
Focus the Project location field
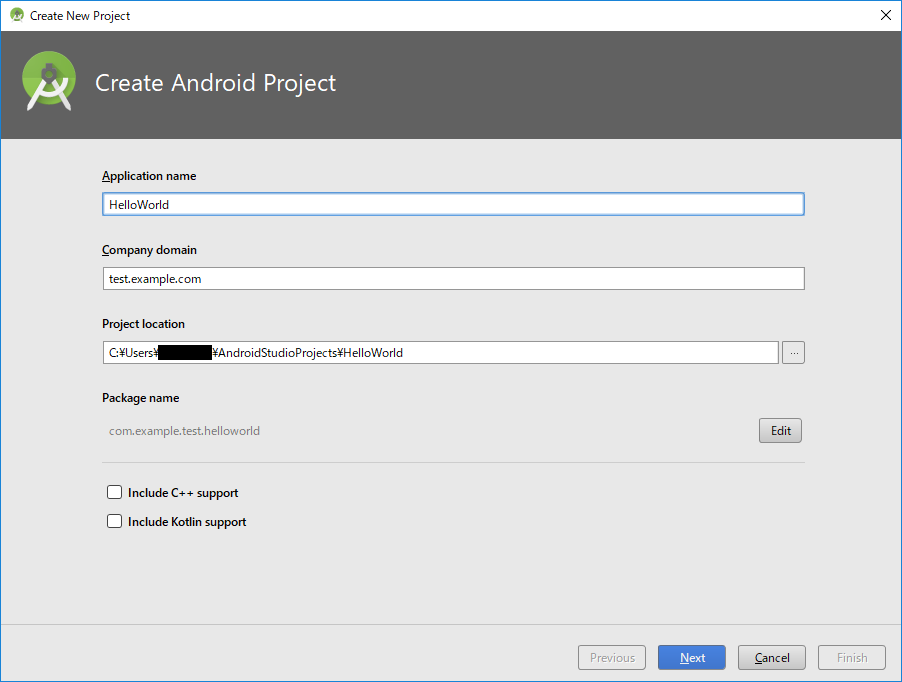pyautogui.click(x=441, y=353)
